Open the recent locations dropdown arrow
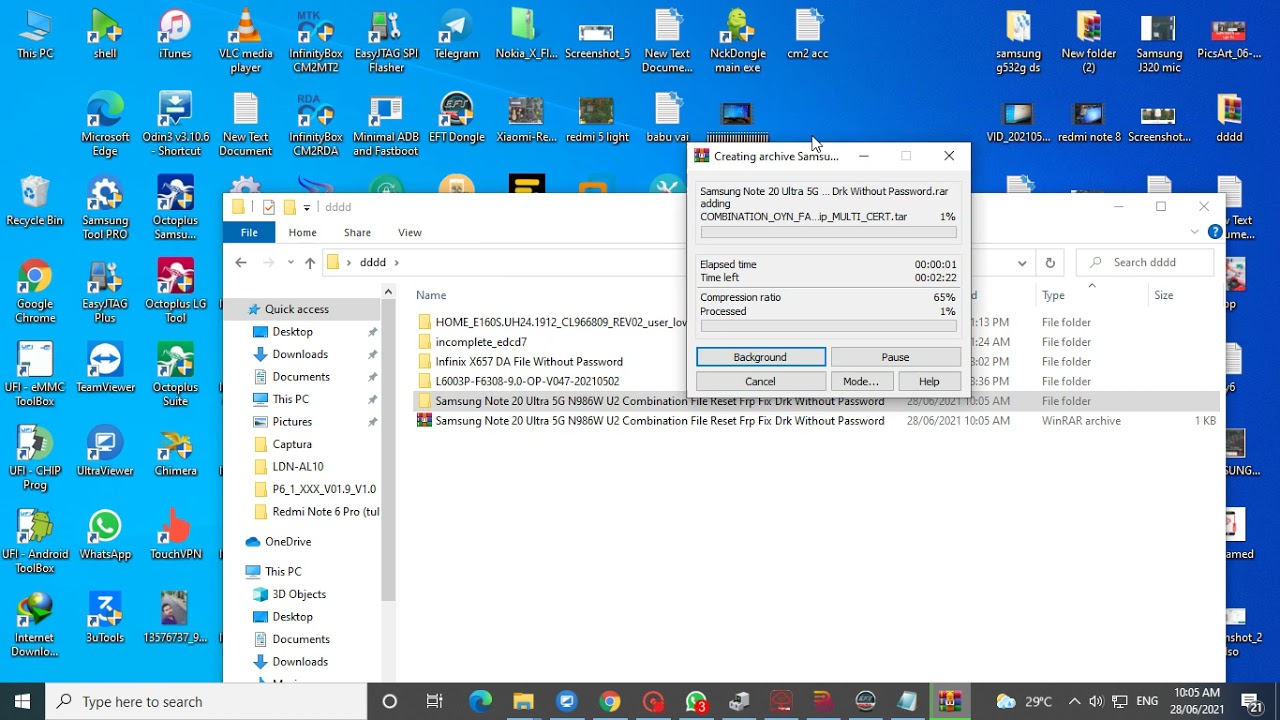The width and height of the screenshot is (1280, 720). [290, 263]
